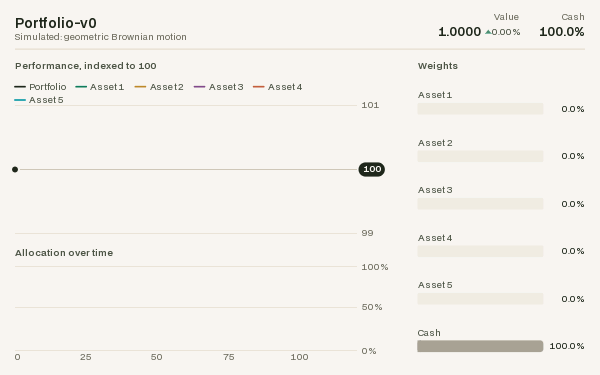Click the 99 performance axis label

pyautogui.click(x=367, y=233)
